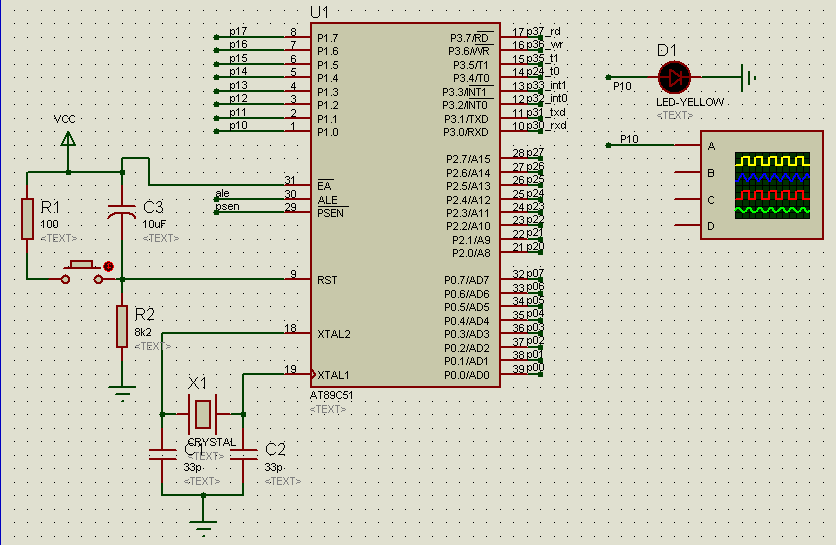836x545 pixels.
Task: Select resistor R2 body
Action: tap(122, 326)
